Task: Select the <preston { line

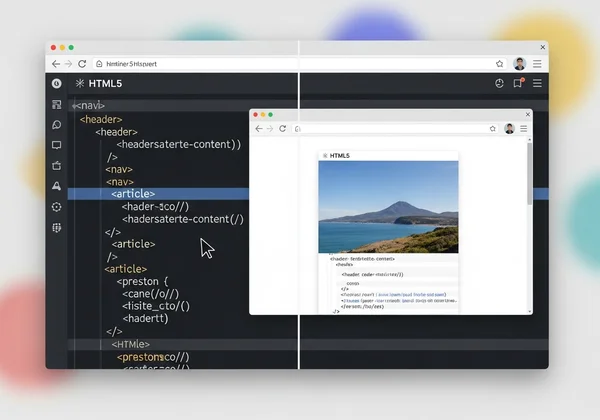Action: pos(142,282)
